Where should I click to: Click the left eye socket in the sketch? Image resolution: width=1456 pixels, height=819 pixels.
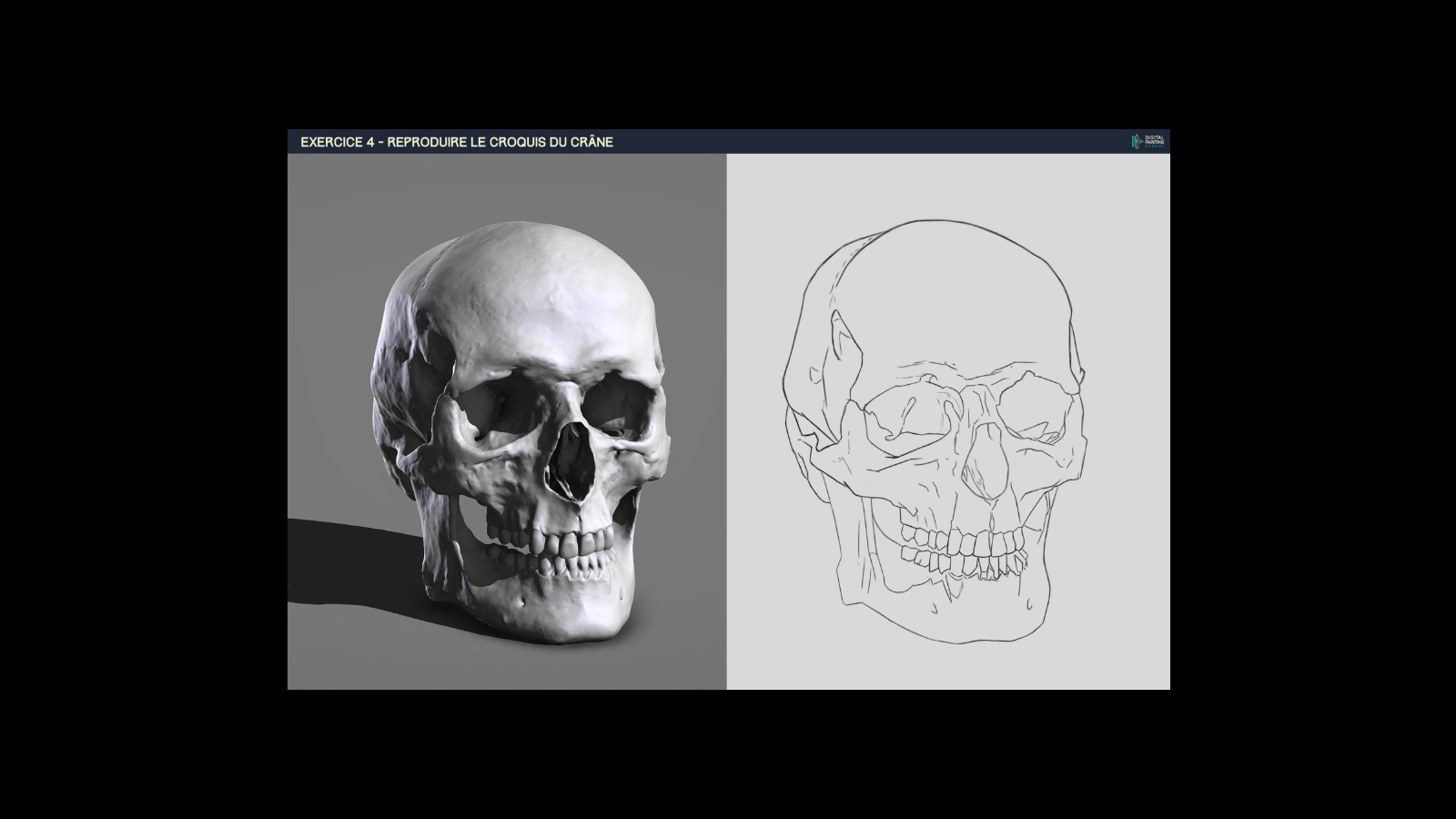(901, 411)
